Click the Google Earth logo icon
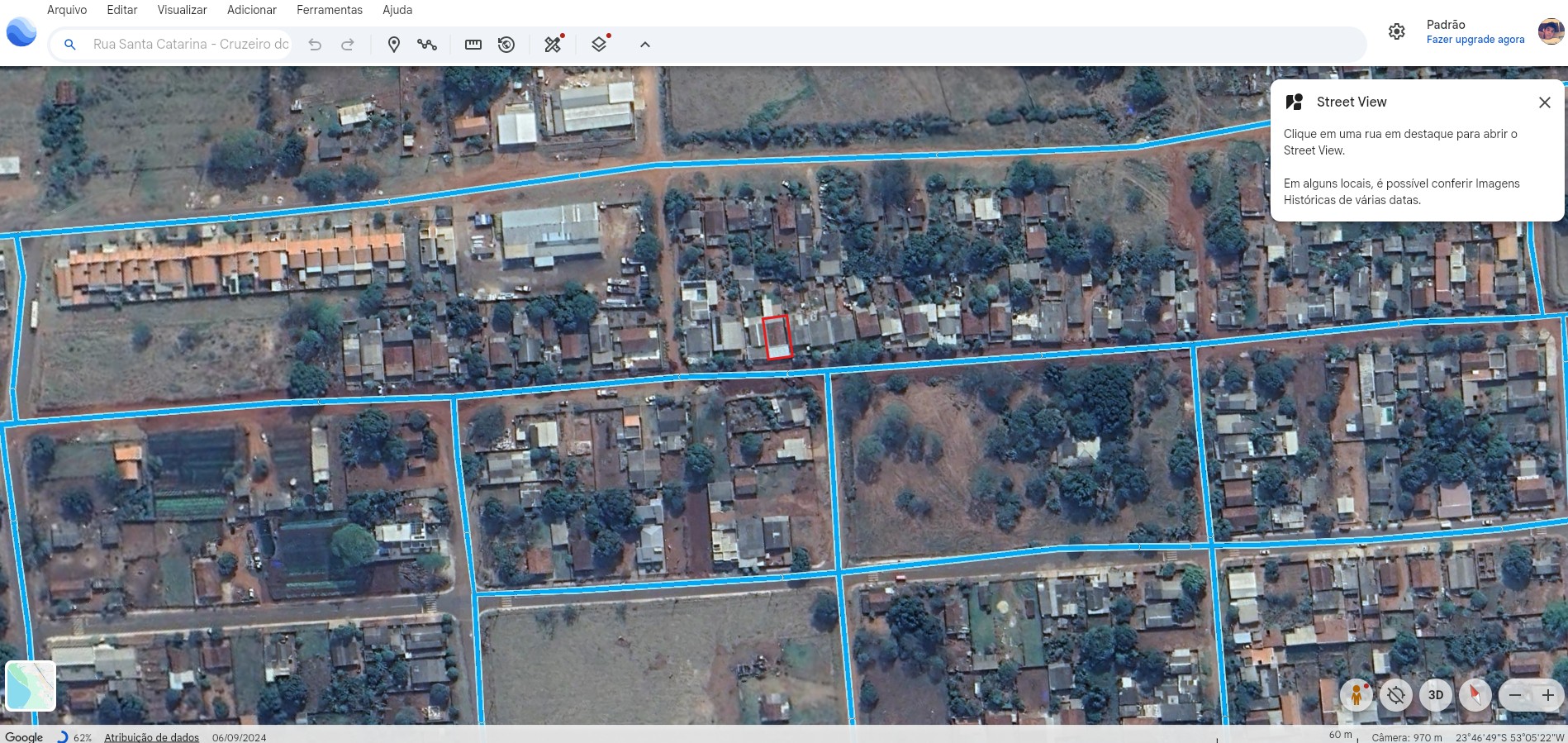The height and width of the screenshot is (743, 1568). [21, 32]
